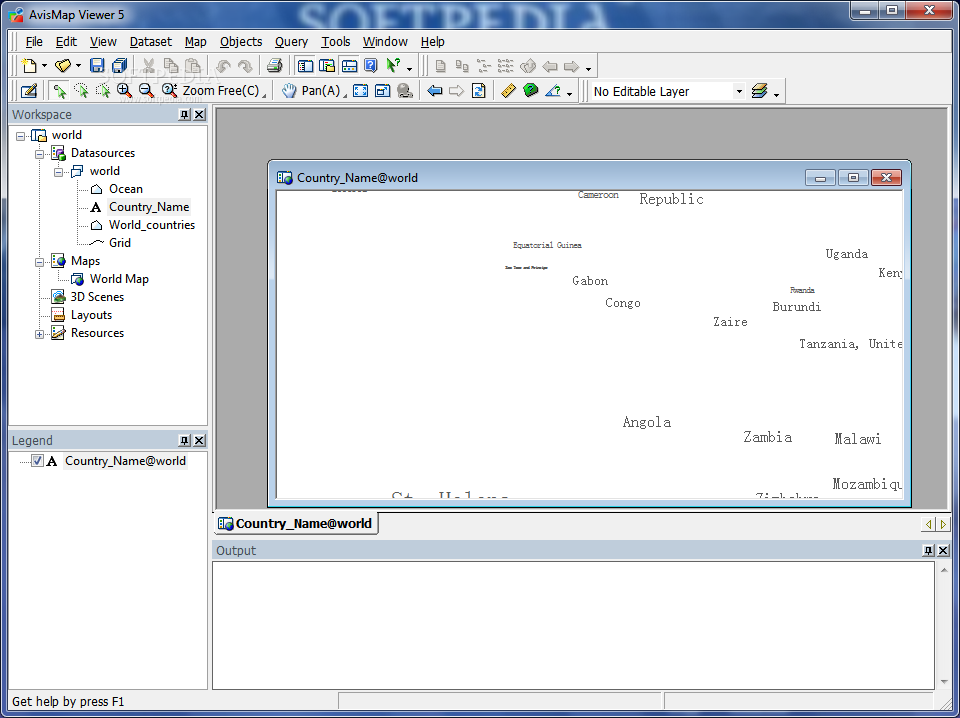Toggle the Legend panel toolbar icon
Screen dimensions: 960x718
327,65
